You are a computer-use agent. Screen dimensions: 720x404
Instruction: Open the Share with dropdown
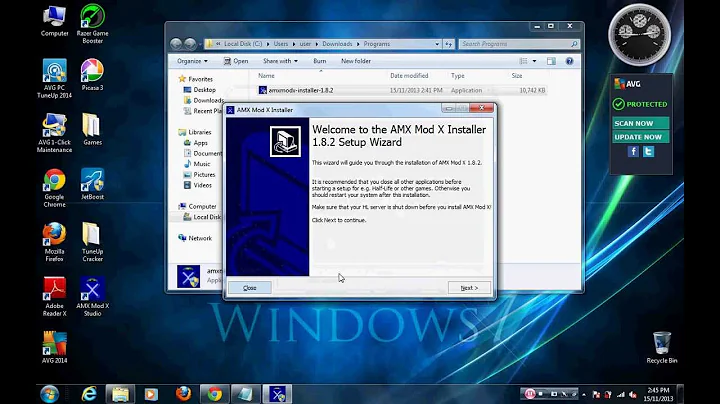click(x=280, y=61)
